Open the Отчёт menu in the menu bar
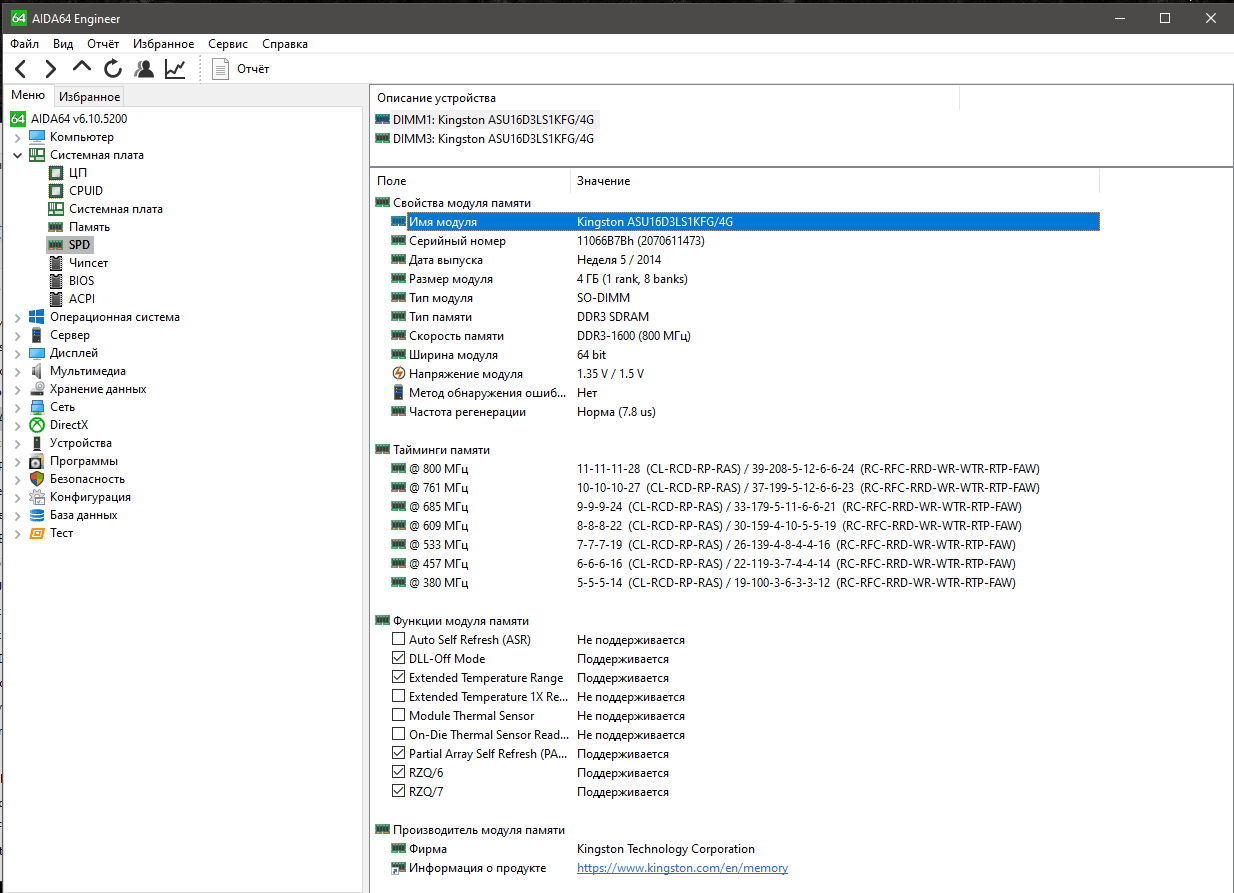Viewport: 1234px width, 893px height. click(x=103, y=44)
